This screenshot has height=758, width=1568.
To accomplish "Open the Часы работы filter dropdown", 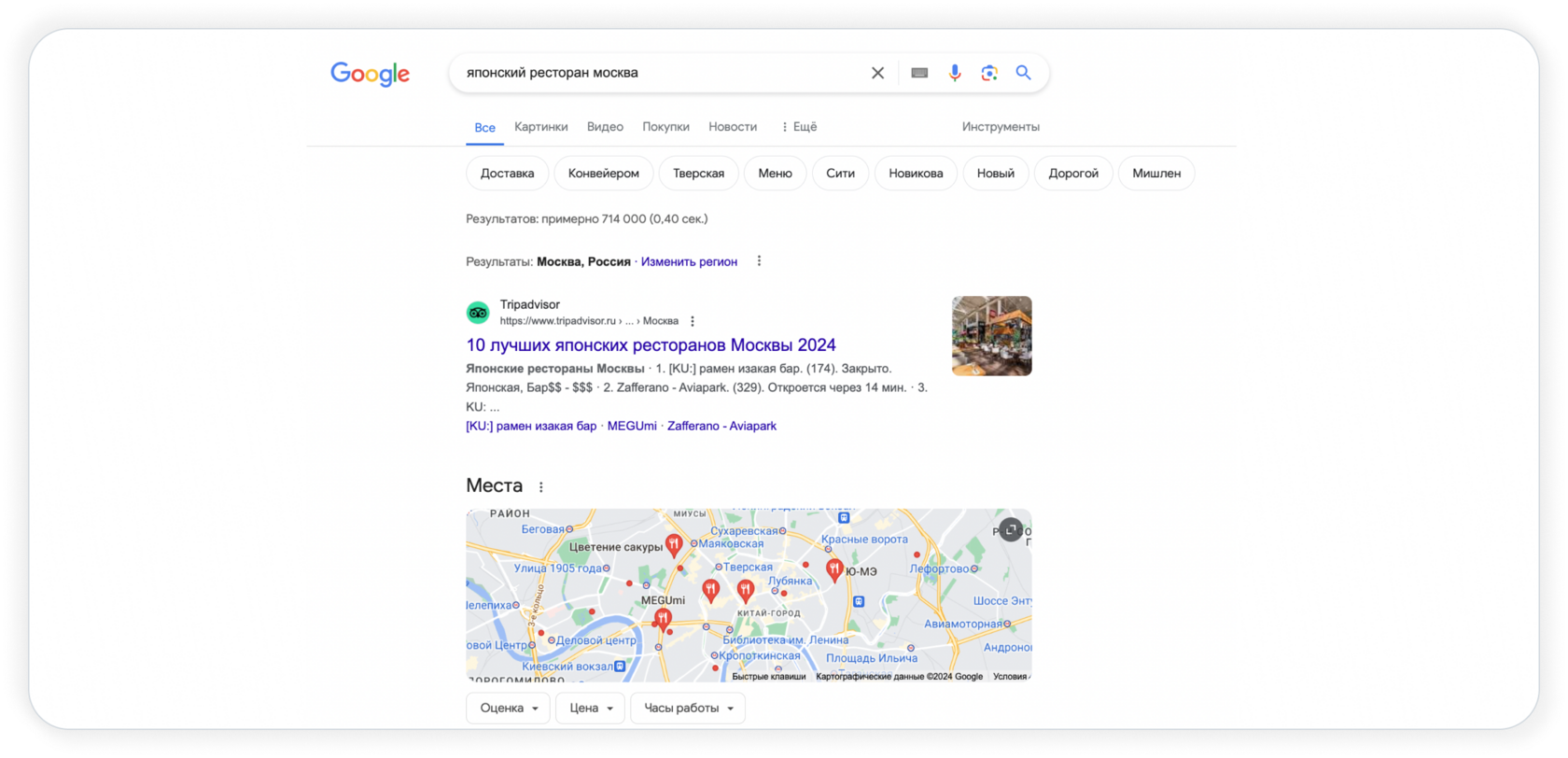I will coord(688,709).
